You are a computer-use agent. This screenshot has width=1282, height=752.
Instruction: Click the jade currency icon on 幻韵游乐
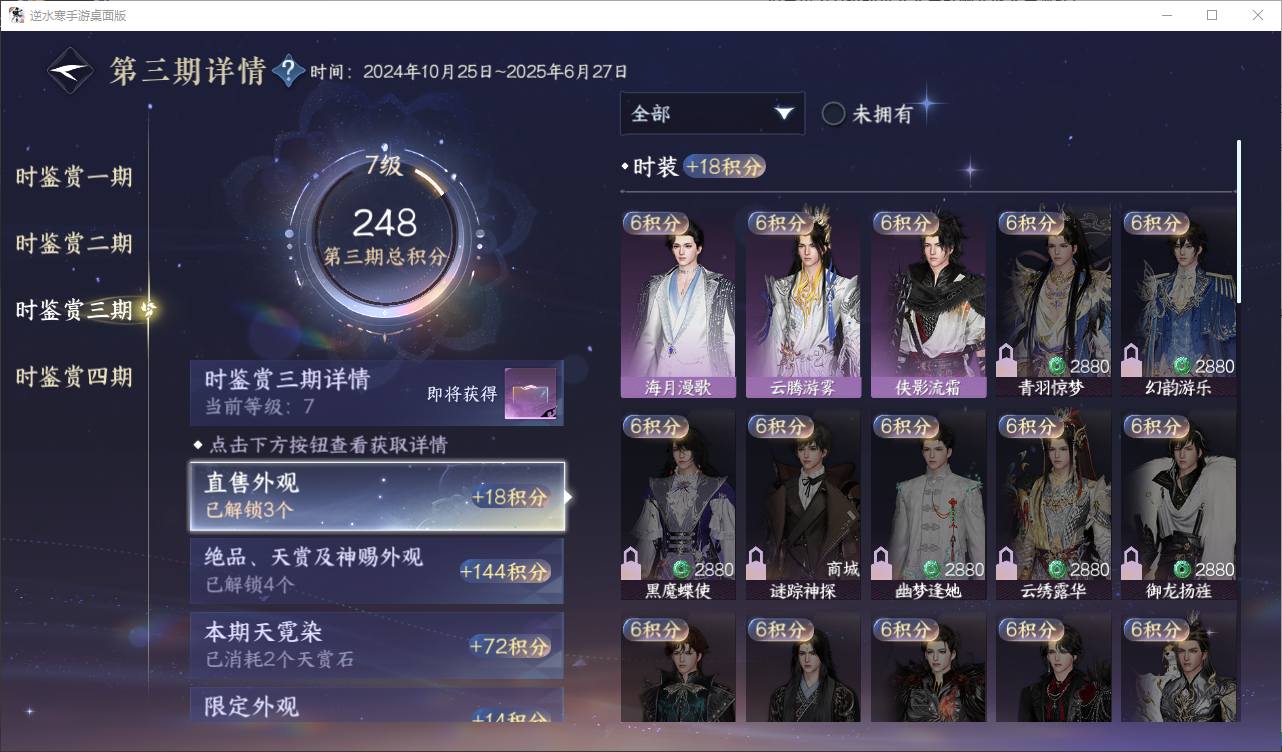pos(1182,366)
